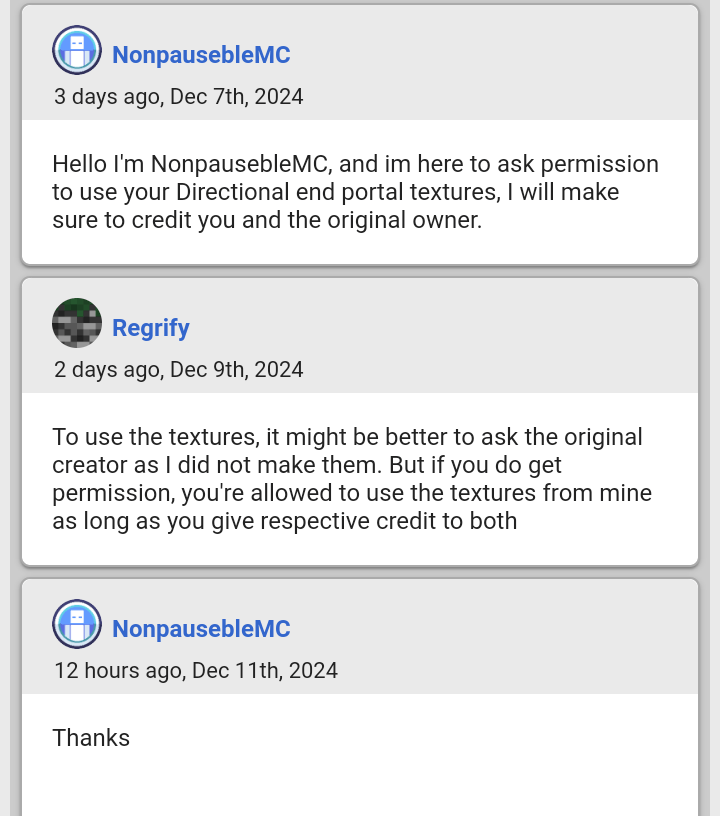Image resolution: width=720 pixels, height=816 pixels.
Task: Open NonpausebleMC's avatar beside the Thanks reply
Action: pos(77,624)
